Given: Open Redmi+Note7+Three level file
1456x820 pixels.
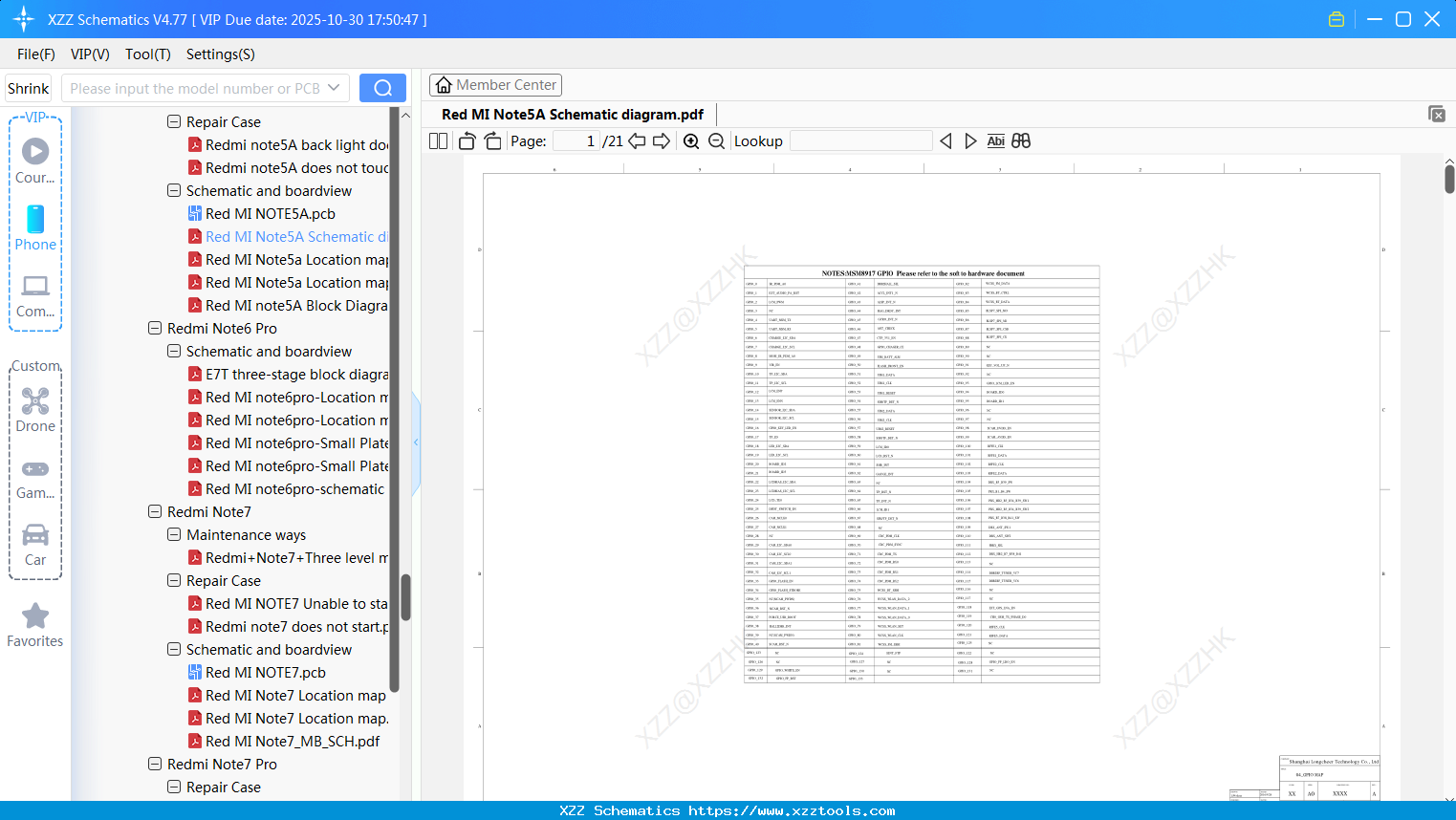Looking at the screenshot, I should (296, 558).
